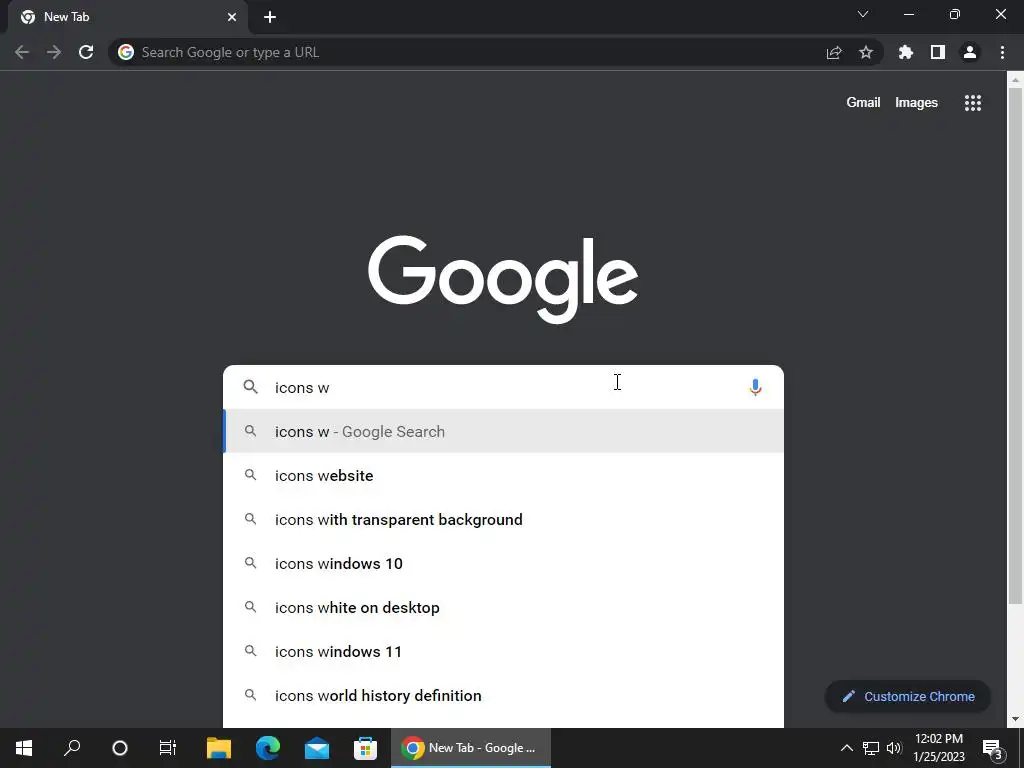
Task: Start voice search with microphone icon
Action: pos(755,387)
